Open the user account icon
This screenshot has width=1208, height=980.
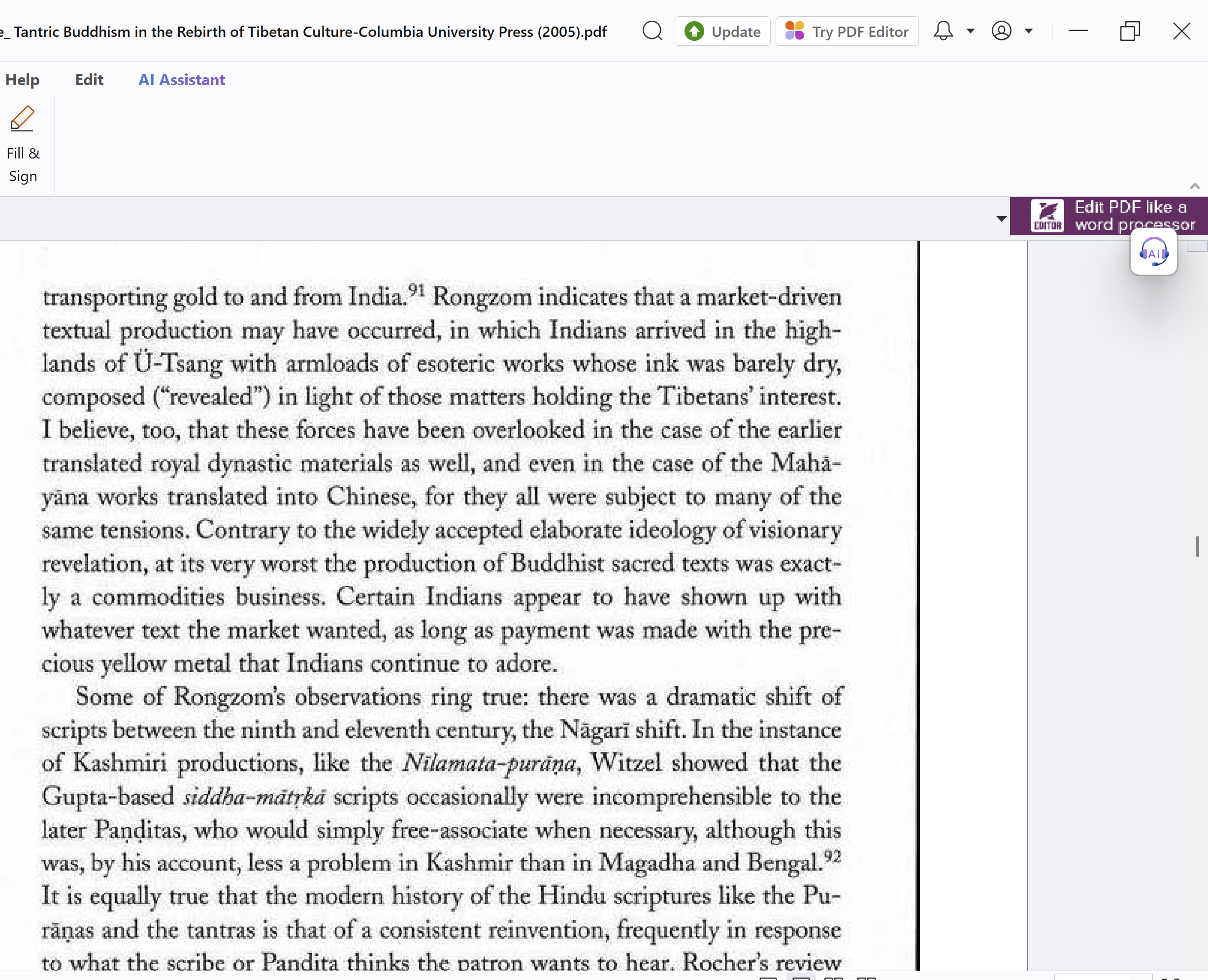point(1001,31)
